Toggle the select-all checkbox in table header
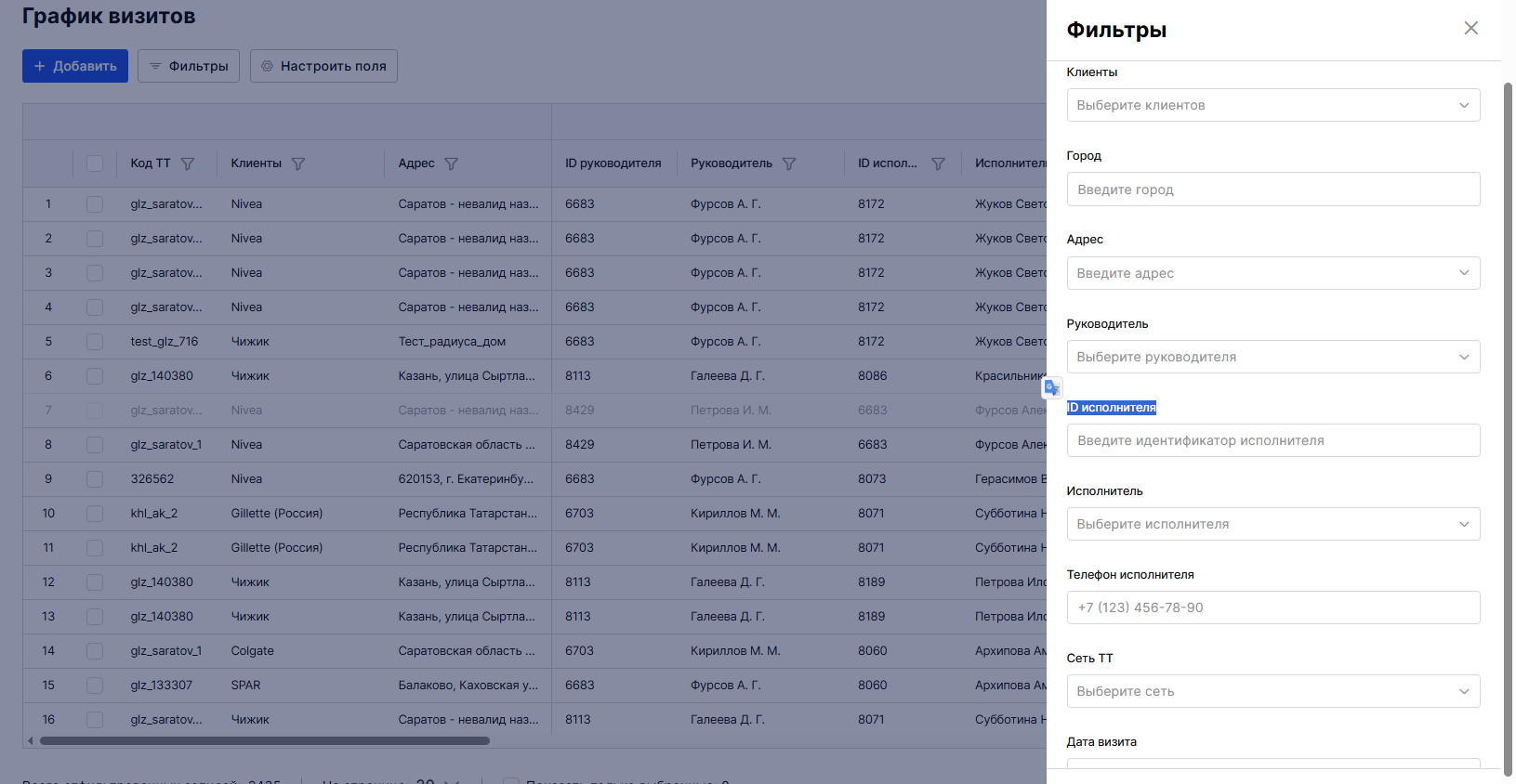Image resolution: width=1516 pixels, height=784 pixels. click(95, 163)
